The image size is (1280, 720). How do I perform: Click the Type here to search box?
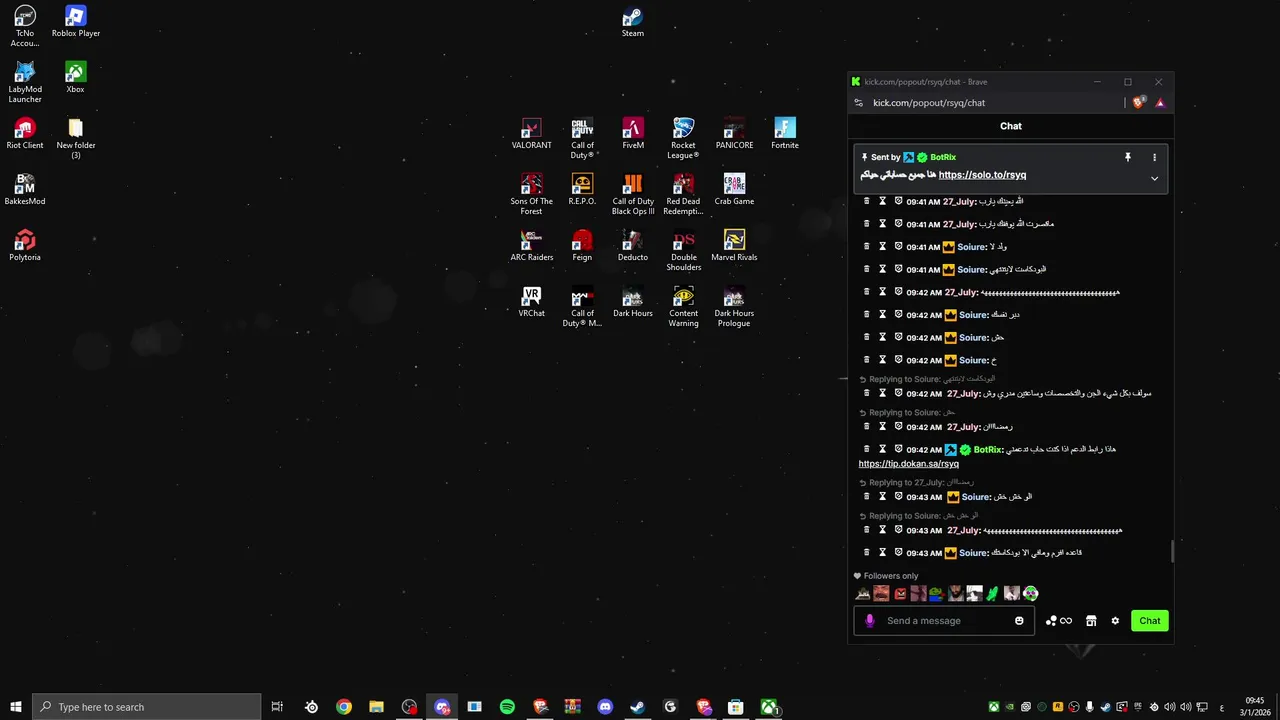tap(146, 707)
